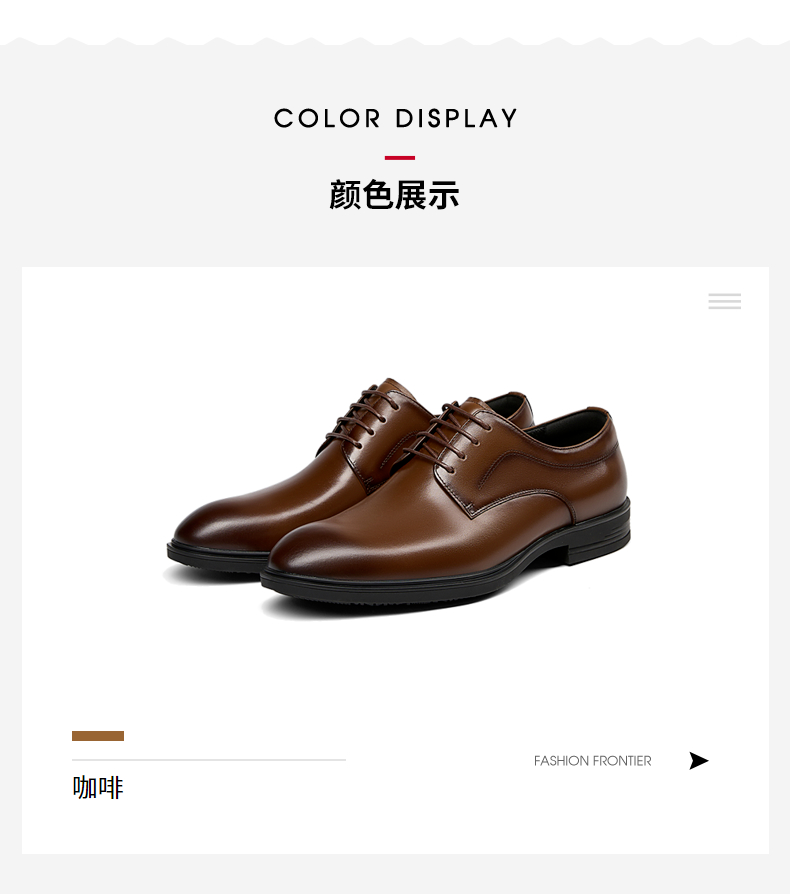Screen dimensions: 790x894
Task: Click the wavy top edge border
Action: 395,41
